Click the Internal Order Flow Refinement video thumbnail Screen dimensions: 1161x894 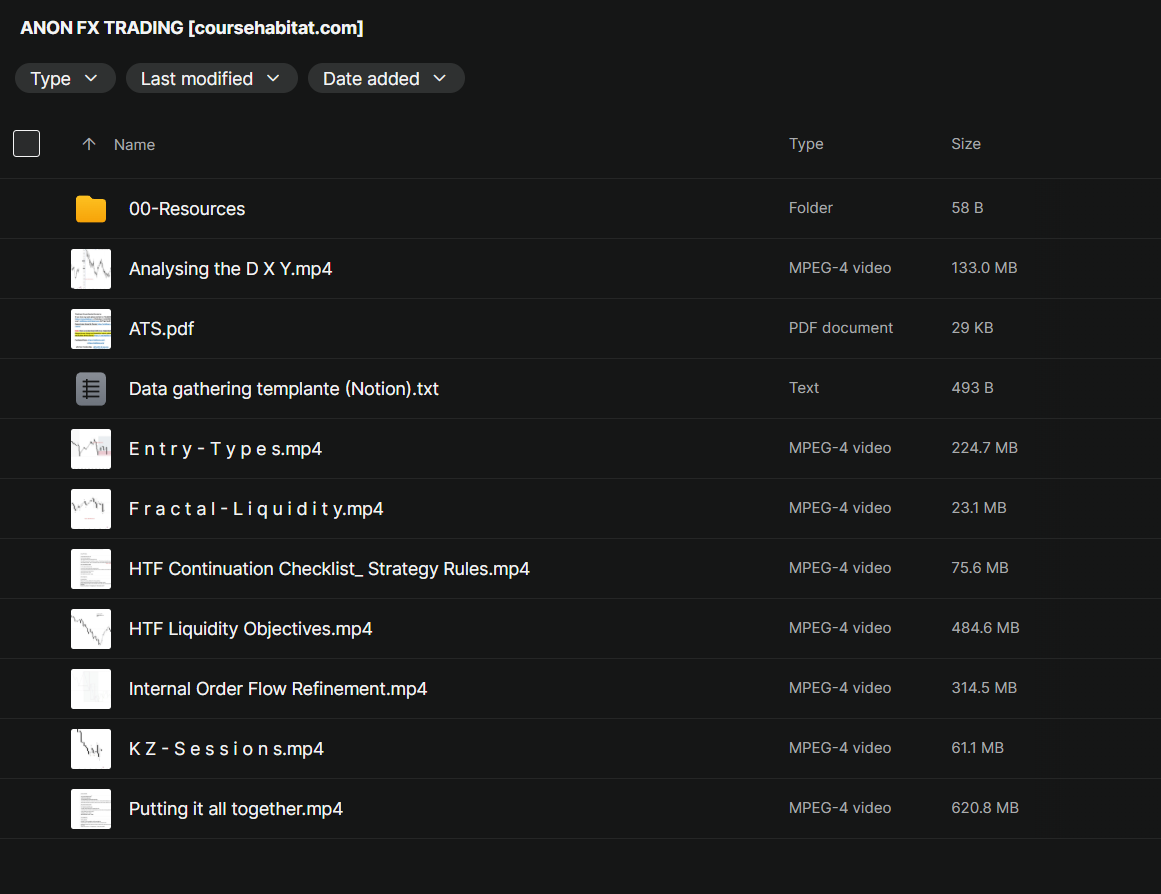coord(91,689)
